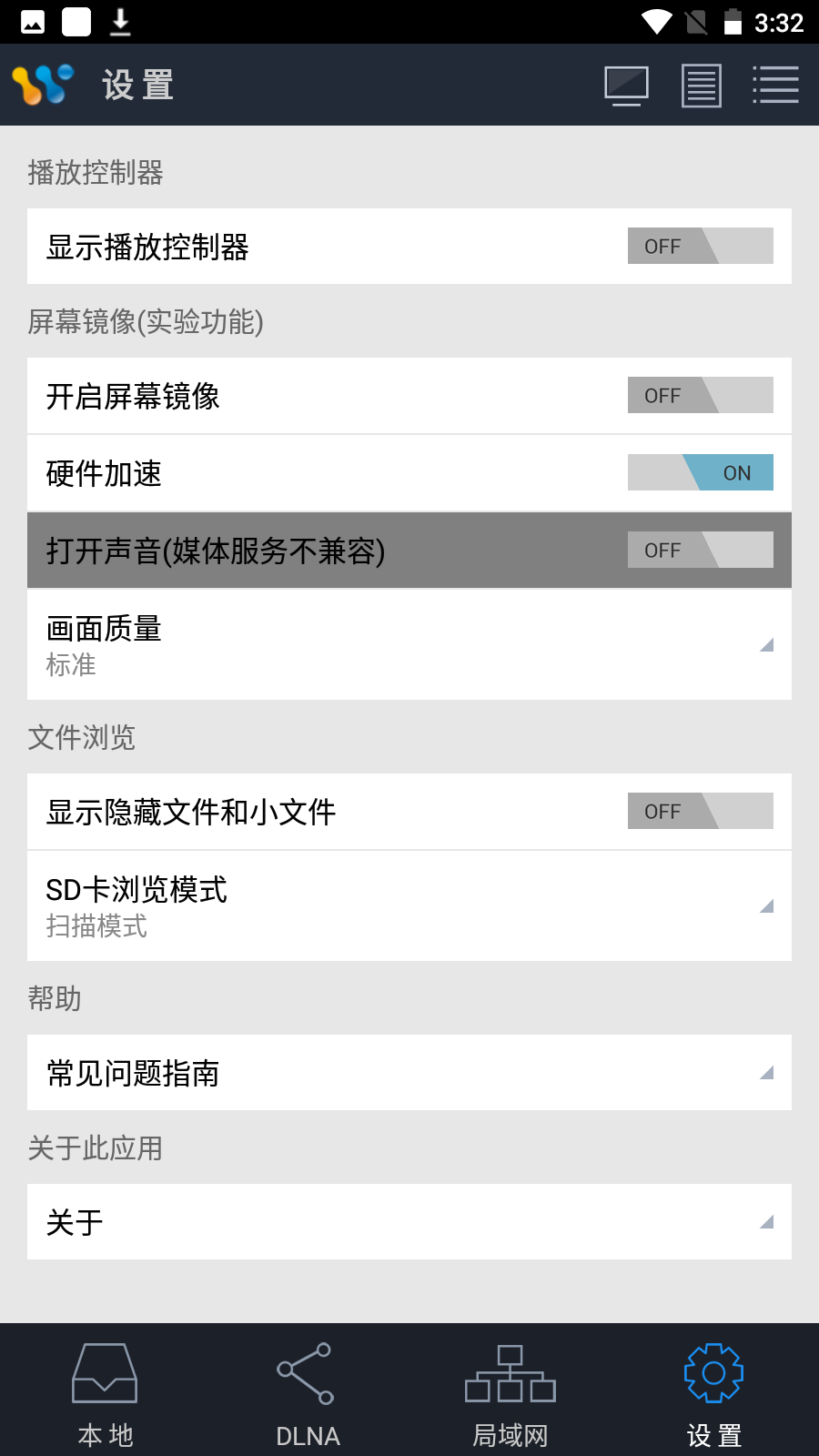The height and width of the screenshot is (1456, 819).
Task: Tap the 常见问题指南 help text
Action: pyautogui.click(x=133, y=1074)
